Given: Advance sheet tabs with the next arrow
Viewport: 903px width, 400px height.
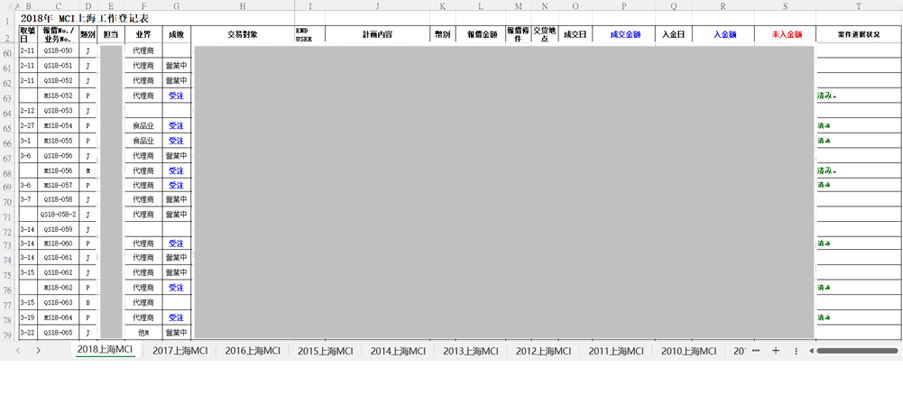Looking at the screenshot, I should pos(38,351).
